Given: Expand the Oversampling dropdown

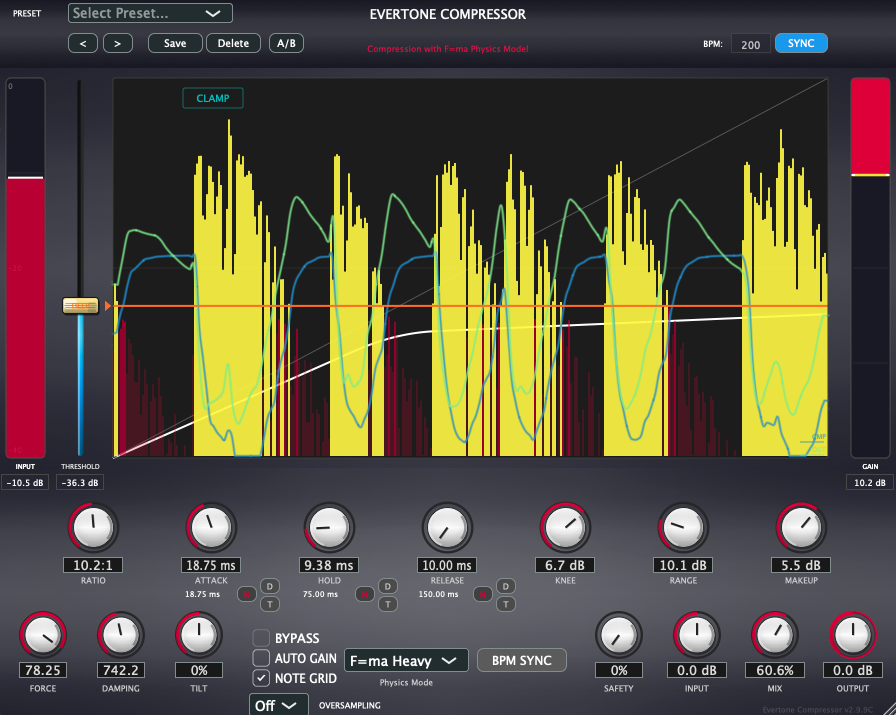Looking at the screenshot, I should tap(278, 705).
